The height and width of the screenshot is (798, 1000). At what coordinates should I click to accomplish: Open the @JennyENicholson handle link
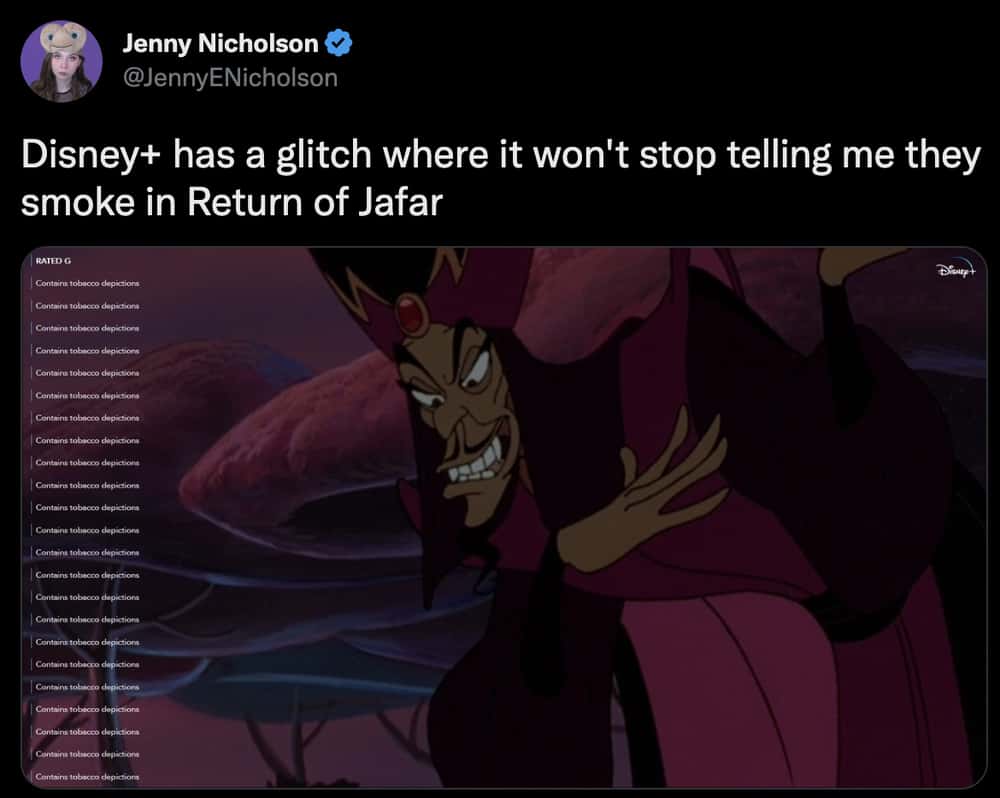[x=230, y=78]
